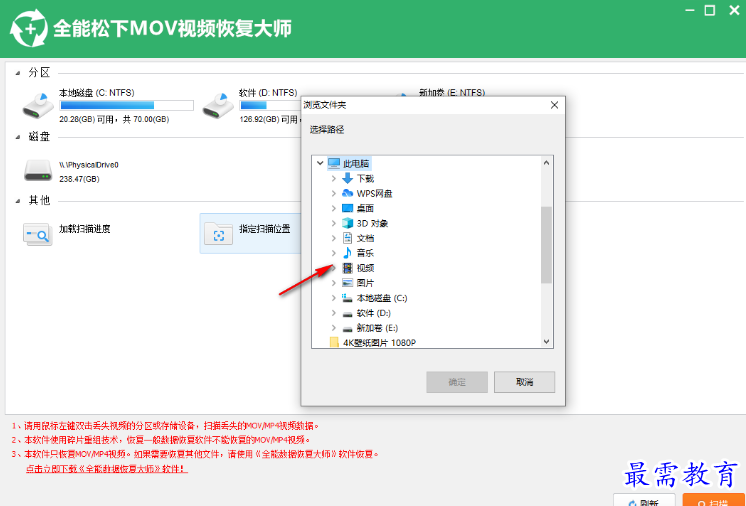746x506 pixels.
Task: Select the WPS网盘 label in tree
Action: point(374,193)
